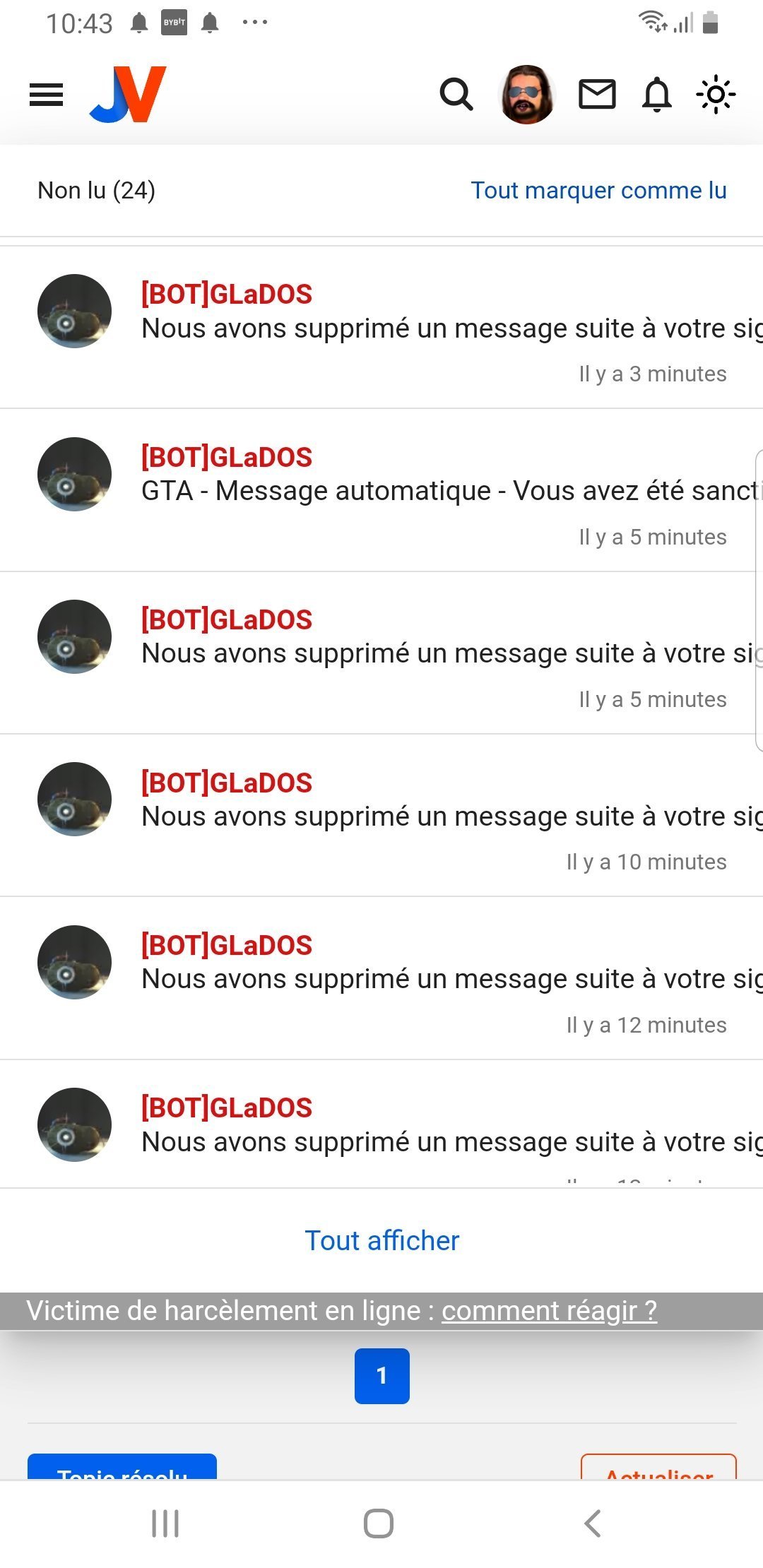Open the hamburger navigation menu
This screenshot has height=1568, width=763.
click(x=46, y=95)
